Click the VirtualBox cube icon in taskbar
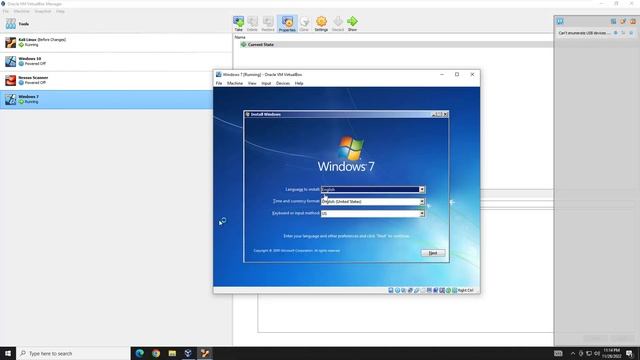 pos(188,353)
